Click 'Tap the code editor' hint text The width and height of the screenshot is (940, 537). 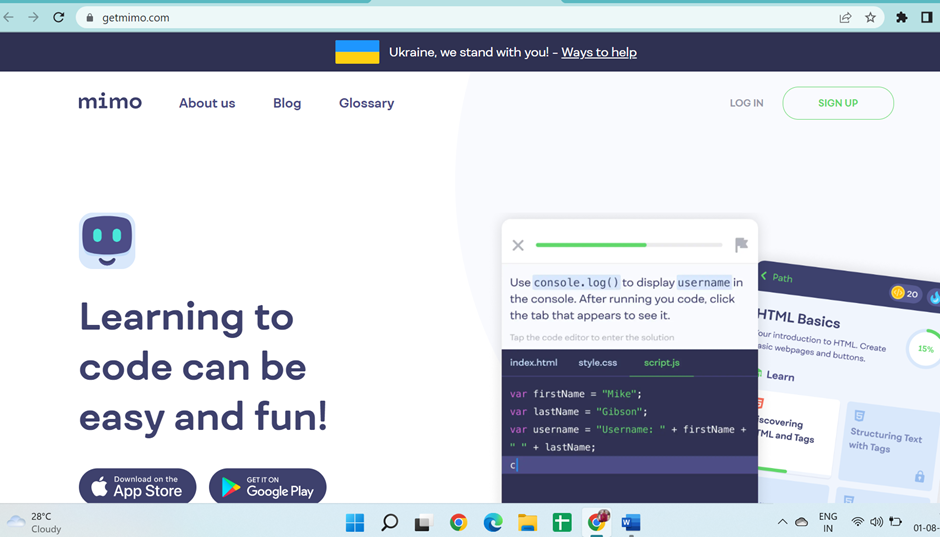pyautogui.click(x=592, y=337)
